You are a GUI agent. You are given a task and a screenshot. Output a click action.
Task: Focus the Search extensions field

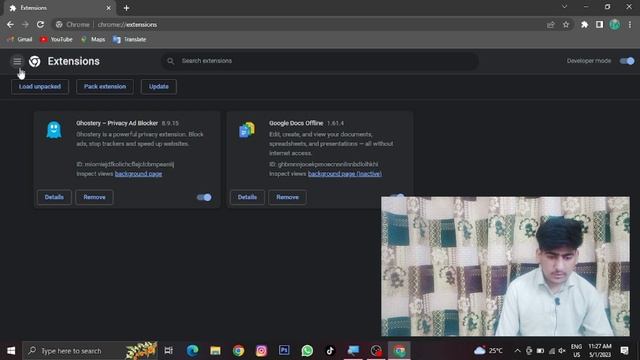[x=320, y=61]
